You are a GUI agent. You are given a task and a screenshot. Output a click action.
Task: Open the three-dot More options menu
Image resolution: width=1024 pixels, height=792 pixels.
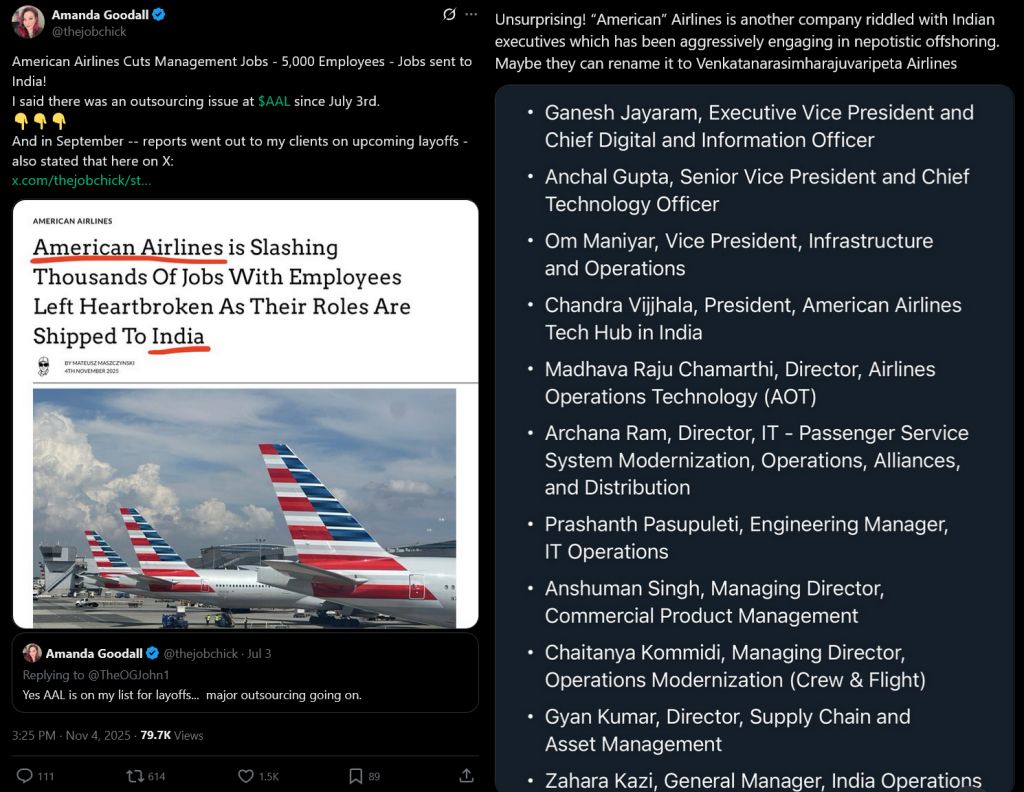472,15
